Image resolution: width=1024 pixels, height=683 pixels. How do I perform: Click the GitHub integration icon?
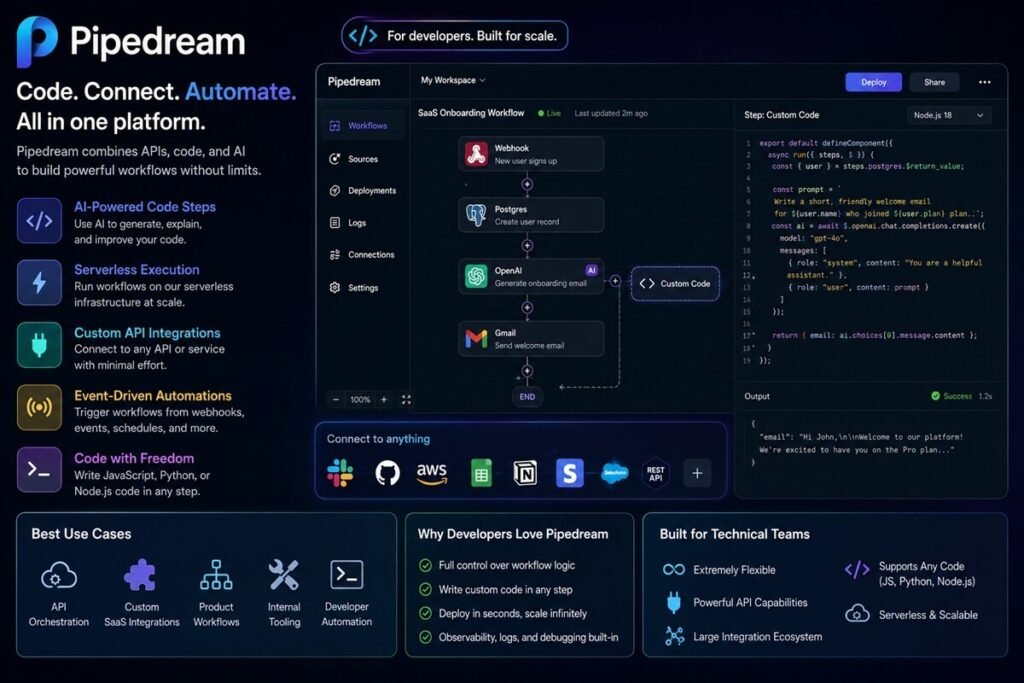[387, 473]
